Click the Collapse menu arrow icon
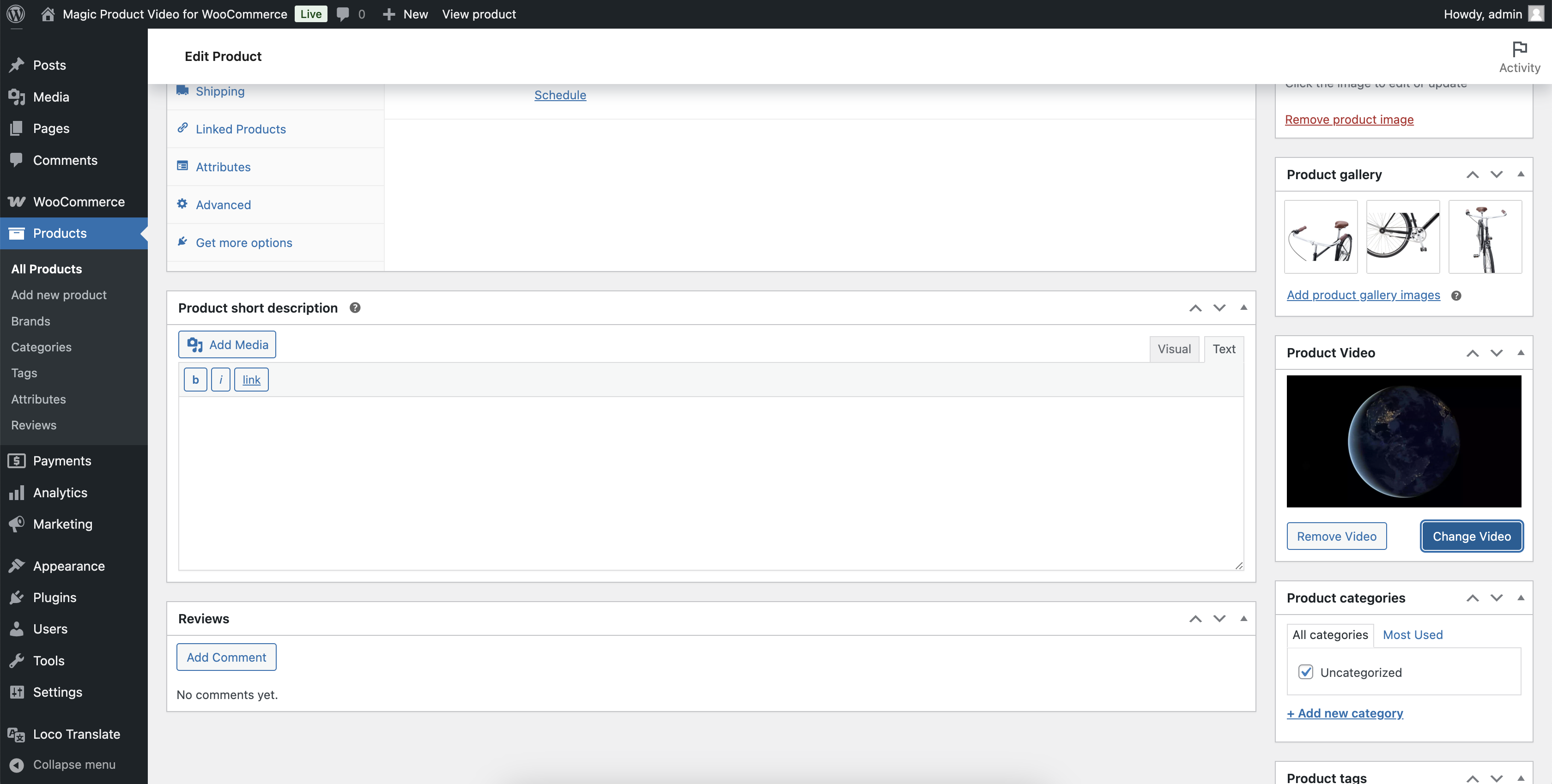The width and height of the screenshot is (1552, 784). [x=17, y=765]
